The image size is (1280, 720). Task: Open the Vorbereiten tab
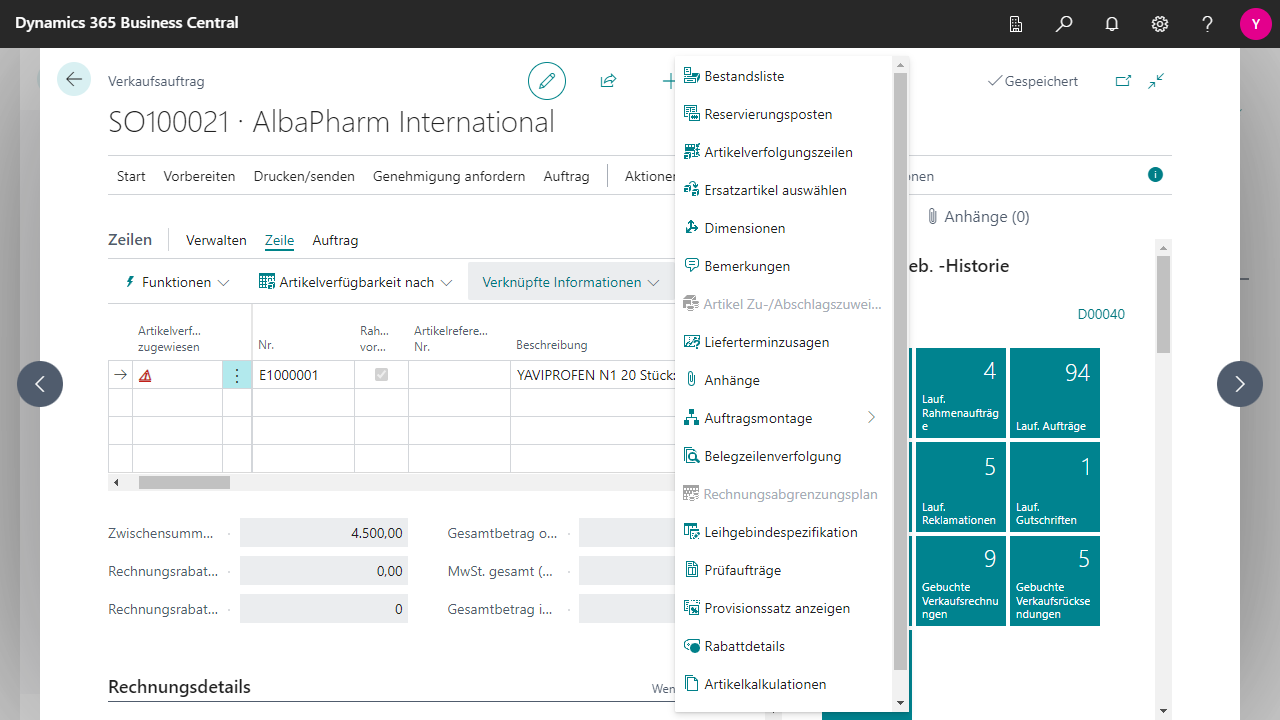pyautogui.click(x=199, y=176)
